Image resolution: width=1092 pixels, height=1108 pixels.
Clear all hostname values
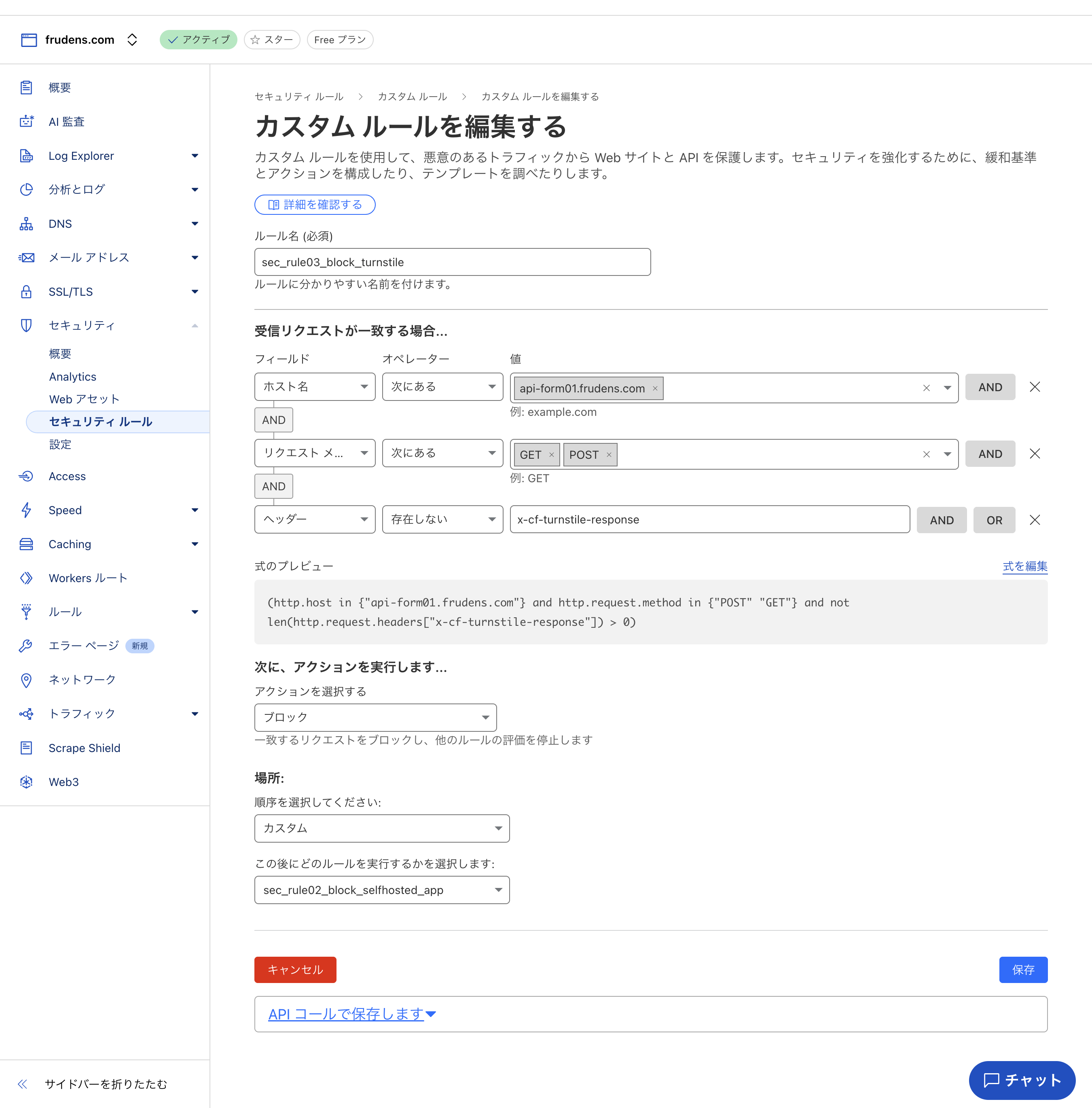(x=926, y=388)
